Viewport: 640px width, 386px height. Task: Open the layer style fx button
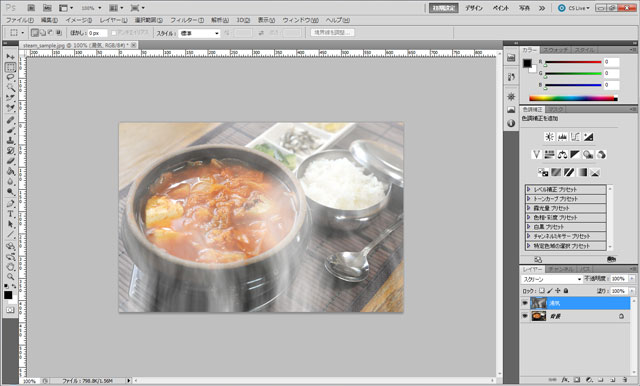coord(565,380)
